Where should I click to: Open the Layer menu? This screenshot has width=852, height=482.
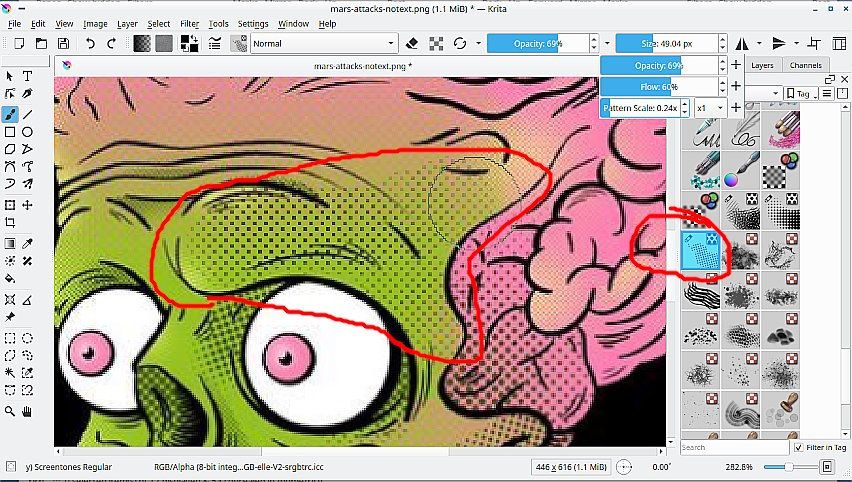pos(127,24)
